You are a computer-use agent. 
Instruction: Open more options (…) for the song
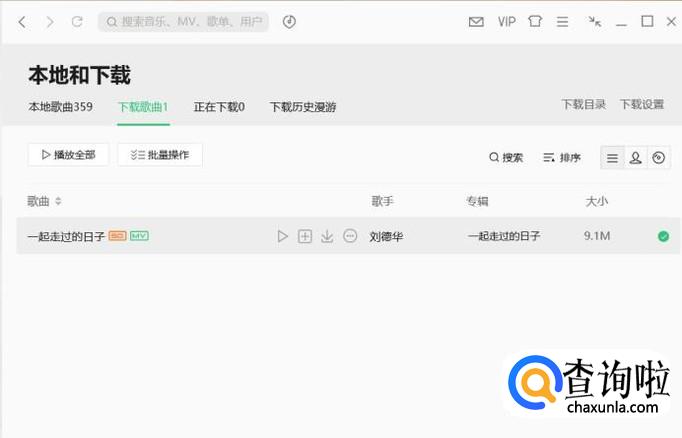[349, 236]
